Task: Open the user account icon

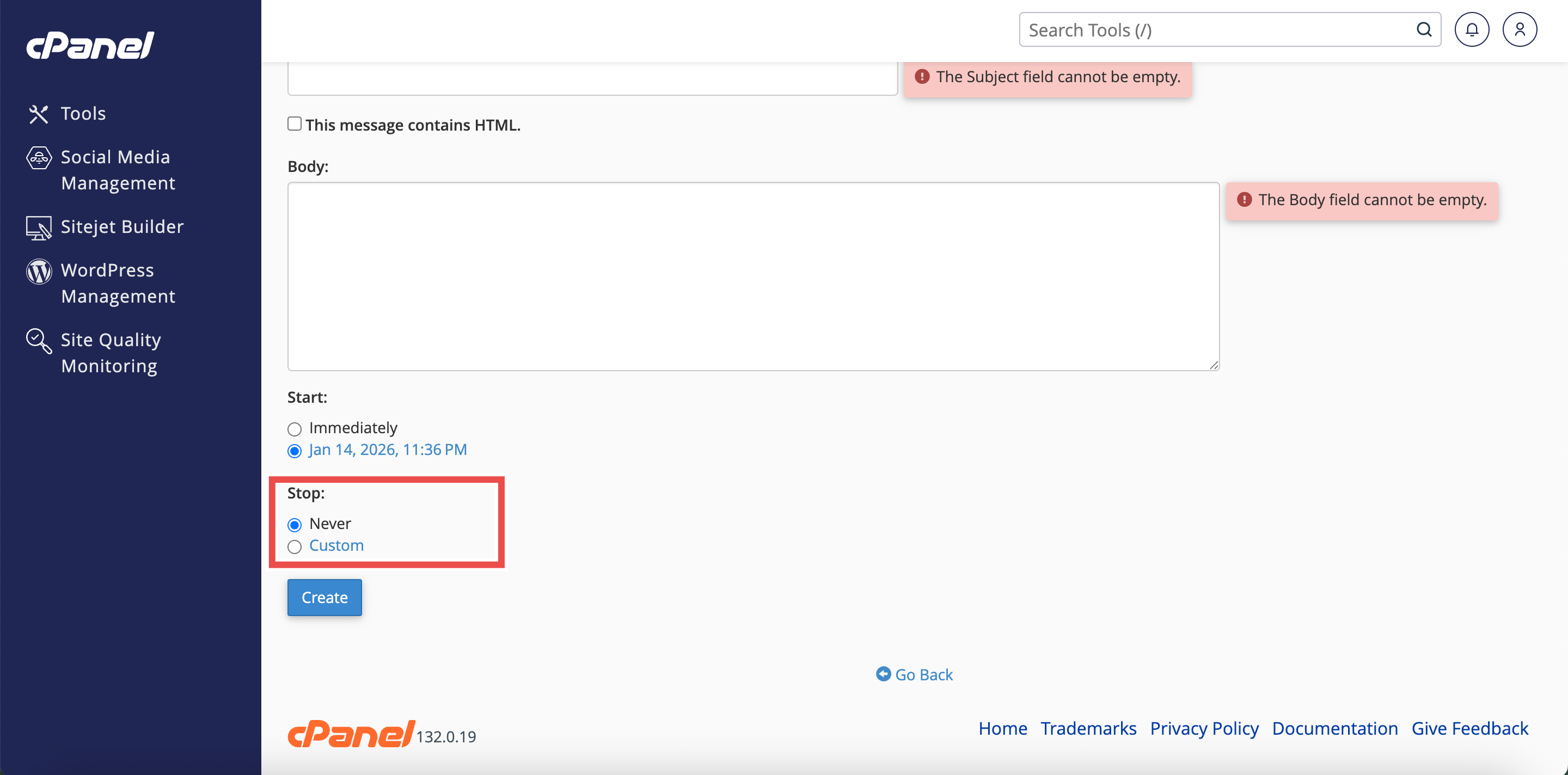Action: 1520,30
